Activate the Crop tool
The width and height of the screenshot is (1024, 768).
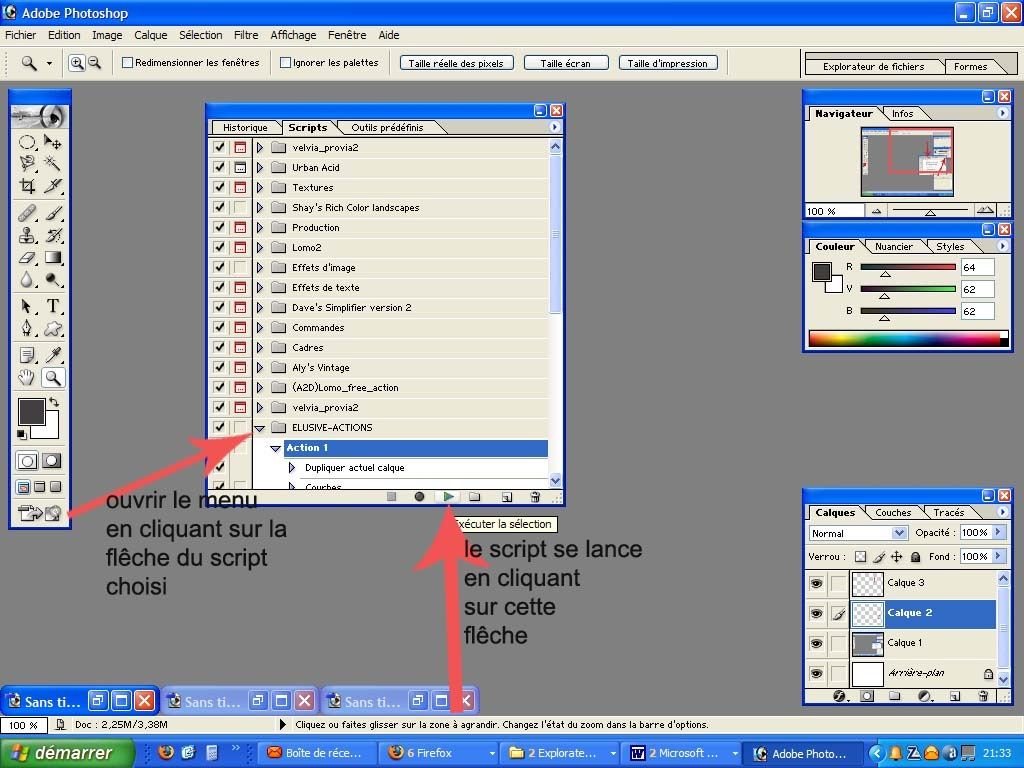click(27, 186)
